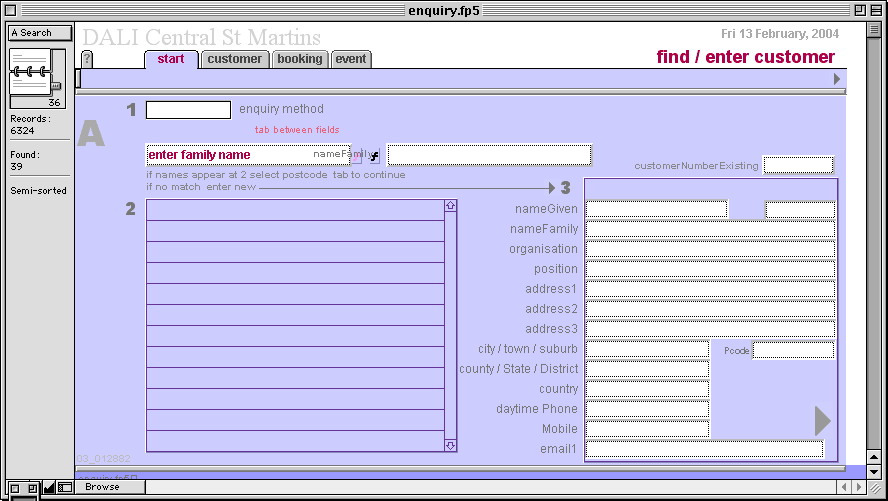Click the enquiry method field
Image resolution: width=888 pixels, height=501 pixels.
click(x=188, y=110)
